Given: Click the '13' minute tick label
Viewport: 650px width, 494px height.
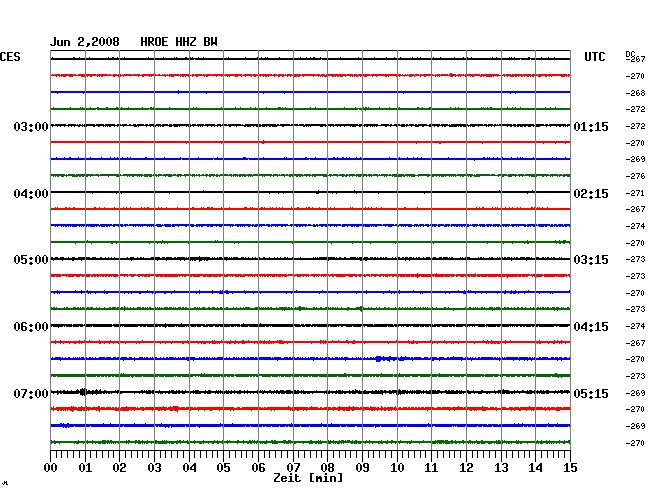Looking at the screenshot, I should pos(501,468).
